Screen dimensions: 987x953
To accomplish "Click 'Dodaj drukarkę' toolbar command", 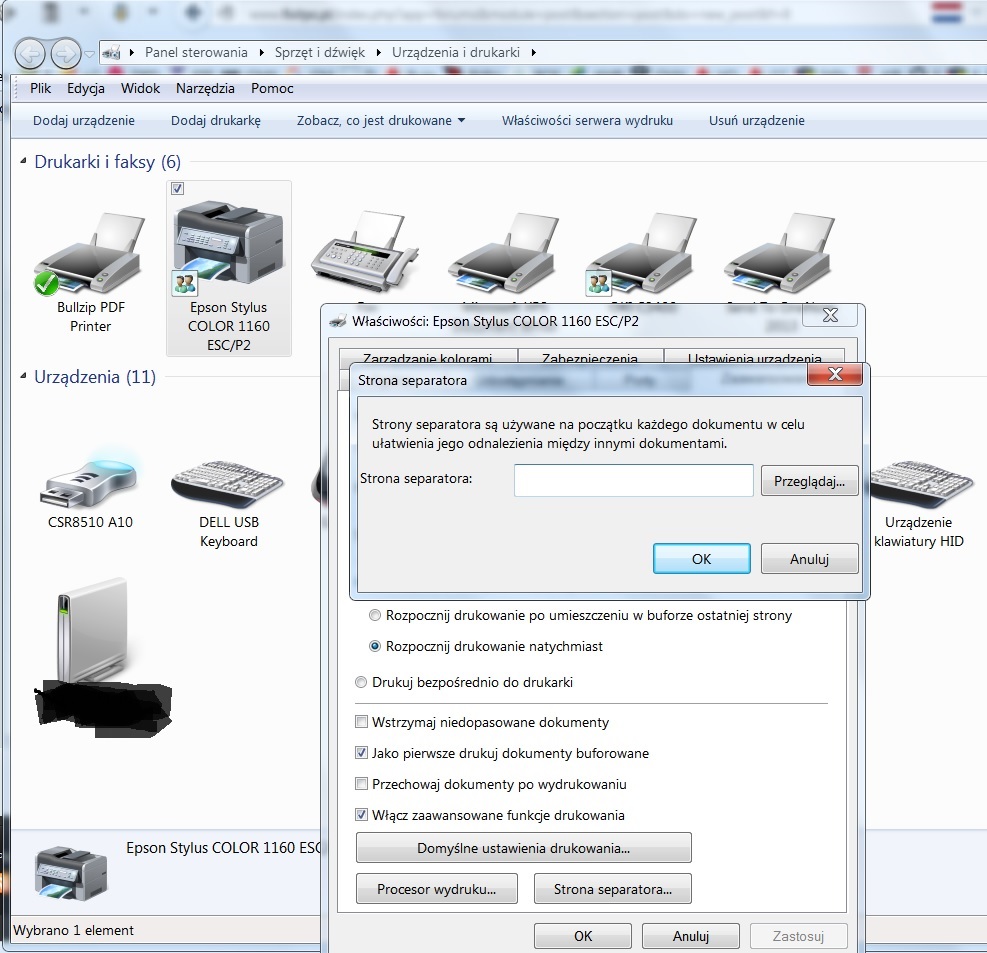I will click(x=216, y=120).
